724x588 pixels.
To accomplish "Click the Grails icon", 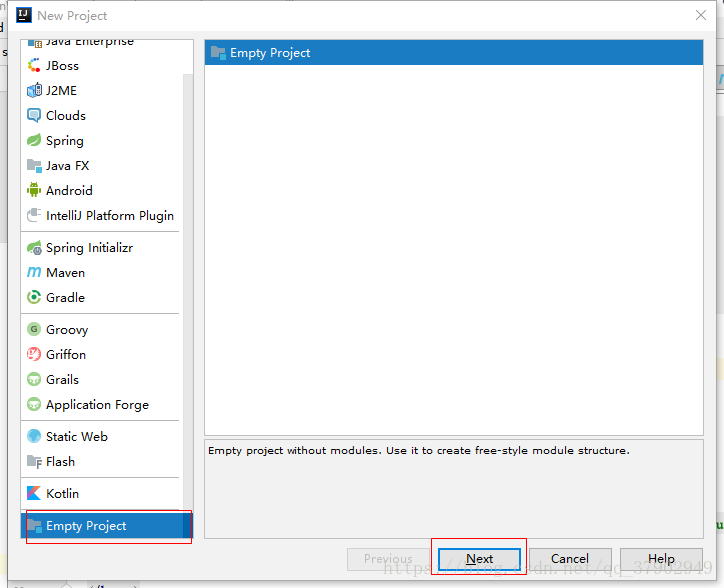I will [x=34, y=379].
